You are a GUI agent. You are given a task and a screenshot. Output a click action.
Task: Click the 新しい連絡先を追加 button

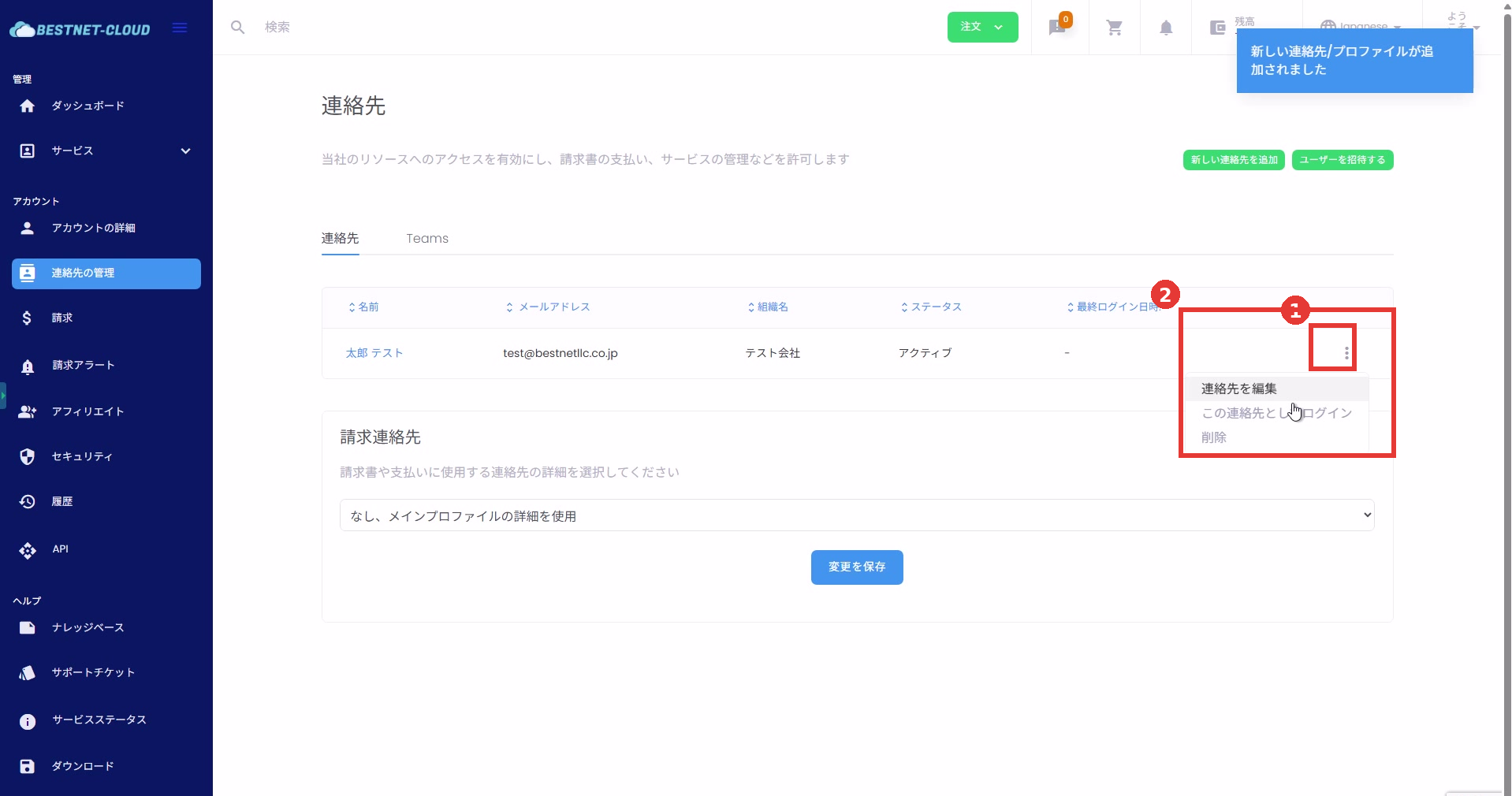[1233, 160]
